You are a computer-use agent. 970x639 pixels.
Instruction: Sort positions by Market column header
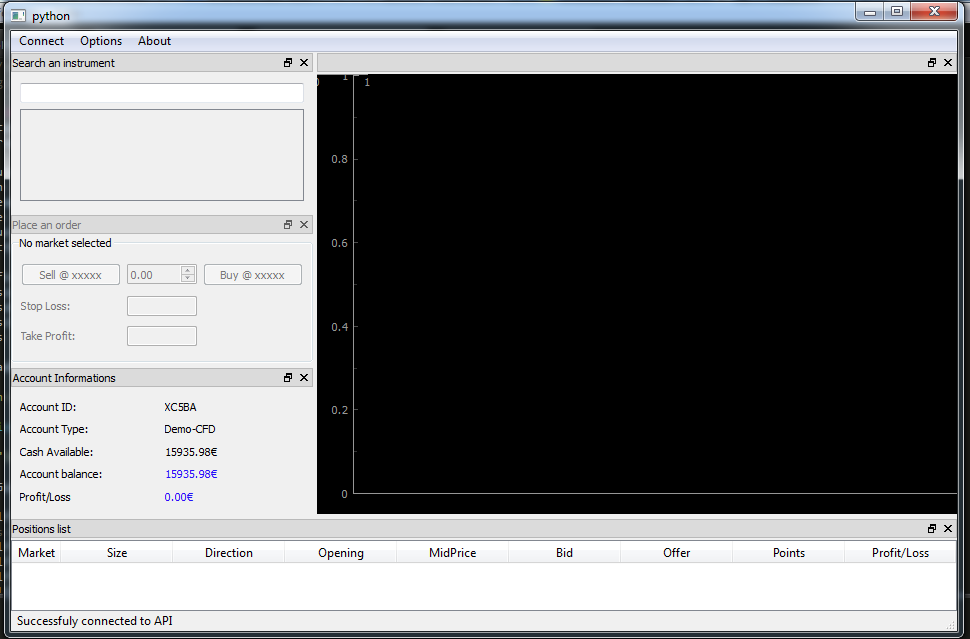[x=36, y=552]
